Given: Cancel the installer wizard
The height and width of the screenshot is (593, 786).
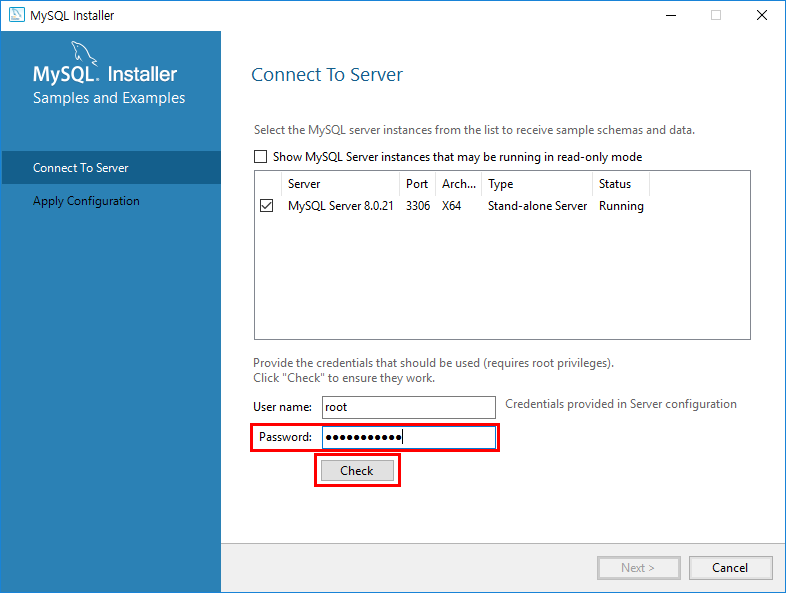Looking at the screenshot, I should (730, 567).
